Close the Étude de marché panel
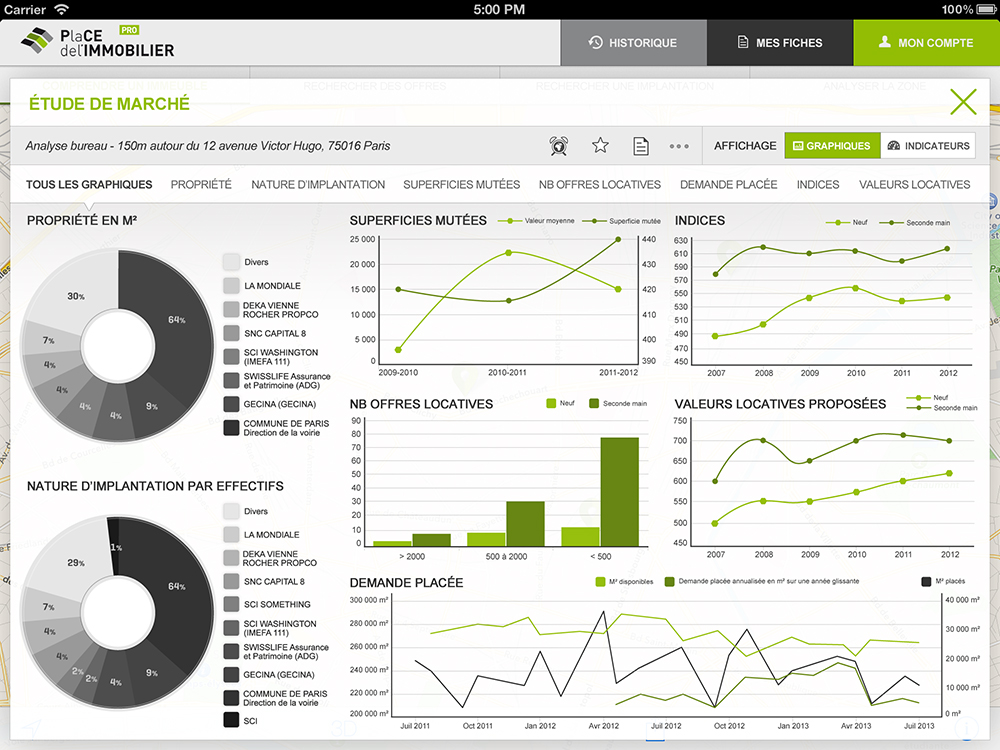The height and width of the screenshot is (750, 1000). click(963, 102)
